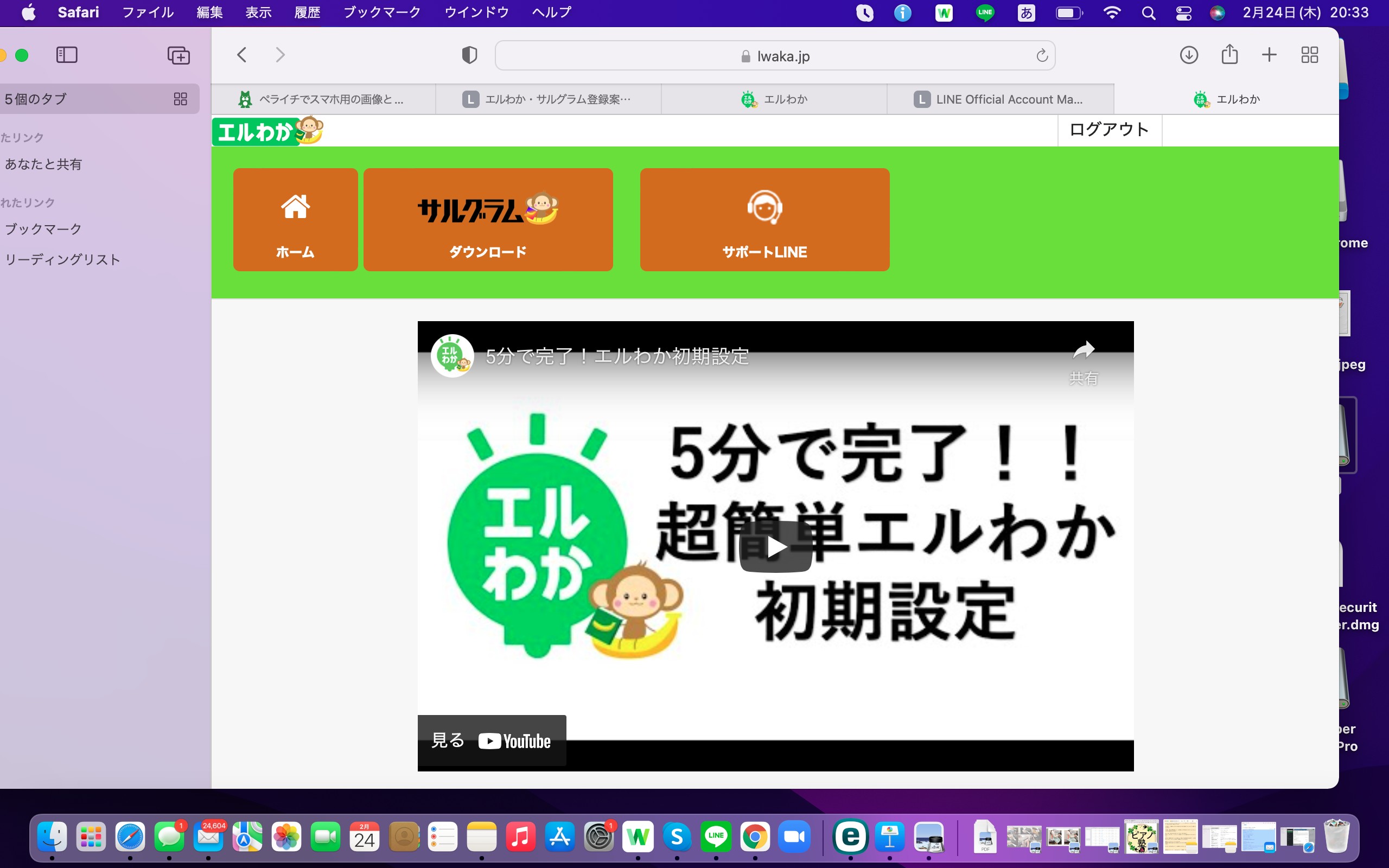
Task: Select the rightmost エルわか tab
Action: (1227, 99)
